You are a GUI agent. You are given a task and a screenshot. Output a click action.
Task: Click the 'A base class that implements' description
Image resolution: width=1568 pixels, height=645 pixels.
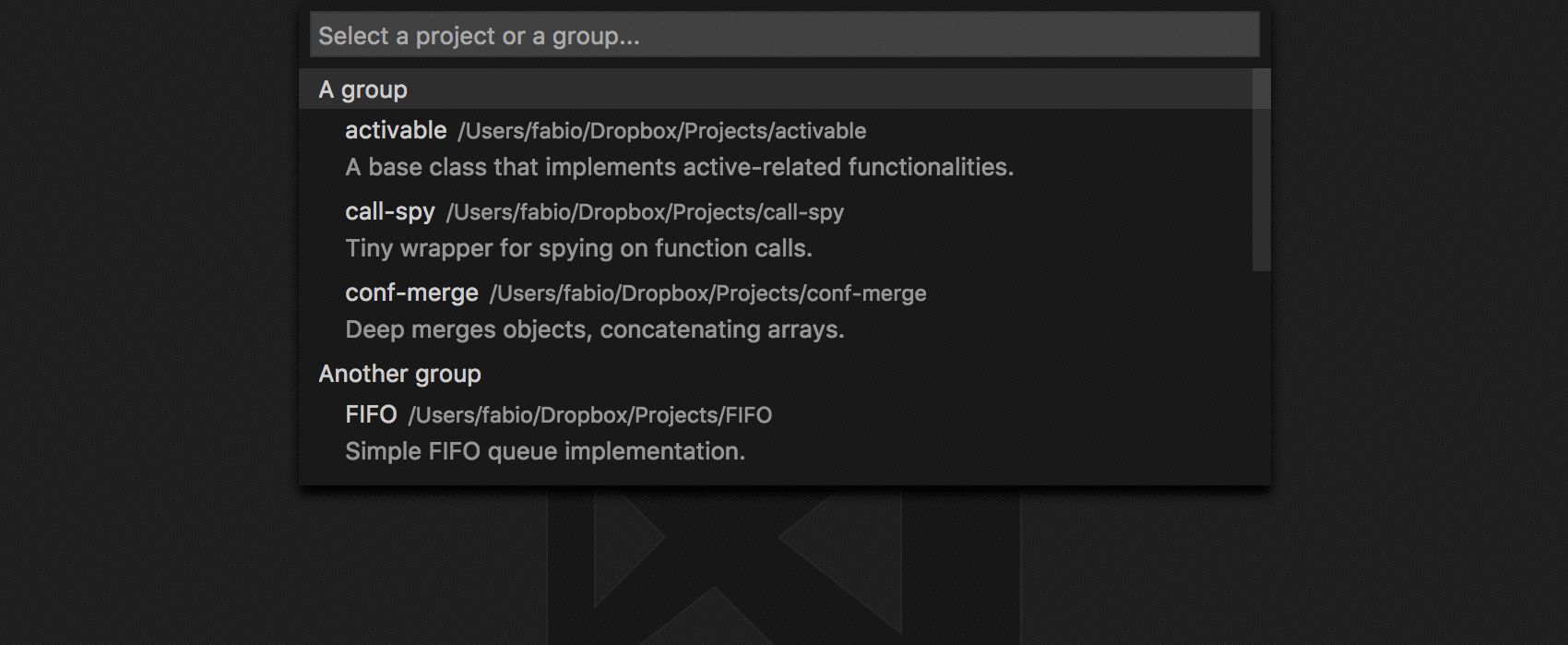pos(679,167)
